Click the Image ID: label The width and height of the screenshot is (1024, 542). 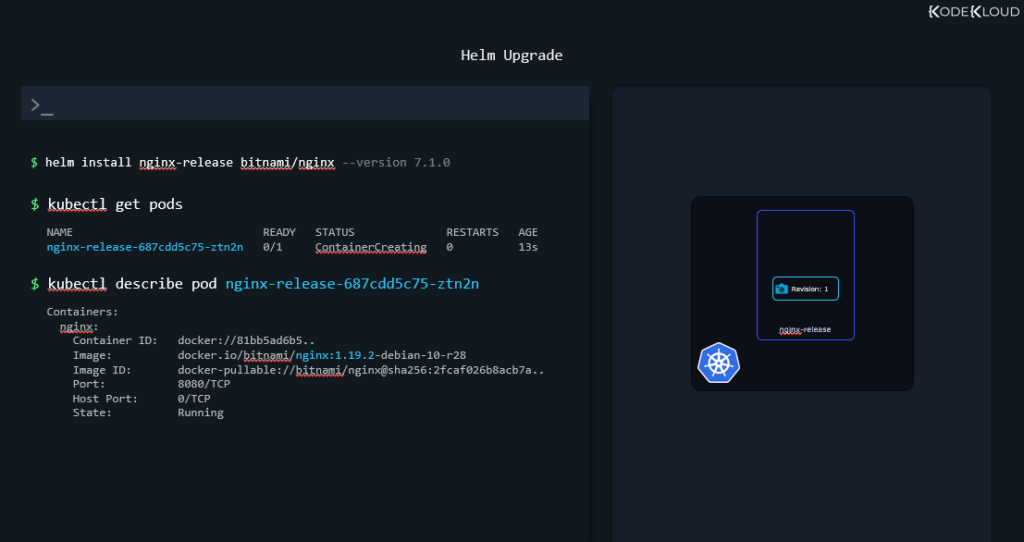point(102,370)
